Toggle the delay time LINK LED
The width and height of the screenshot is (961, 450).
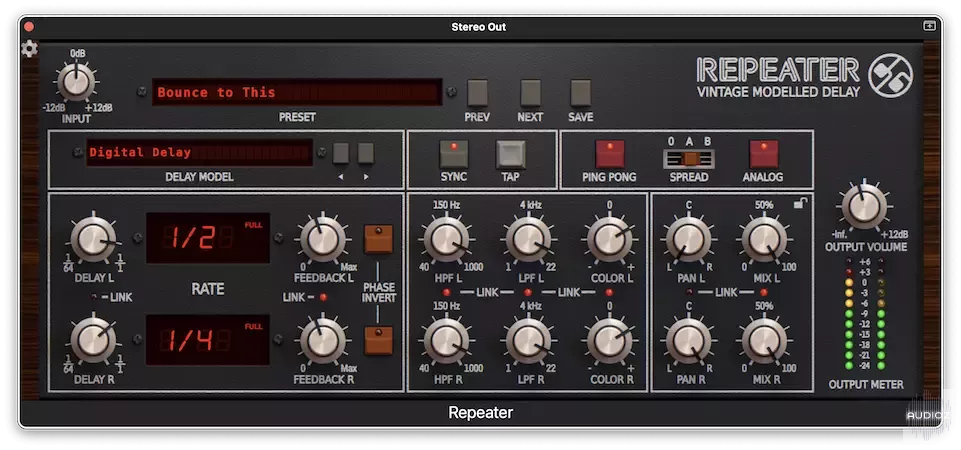tap(94, 297)
